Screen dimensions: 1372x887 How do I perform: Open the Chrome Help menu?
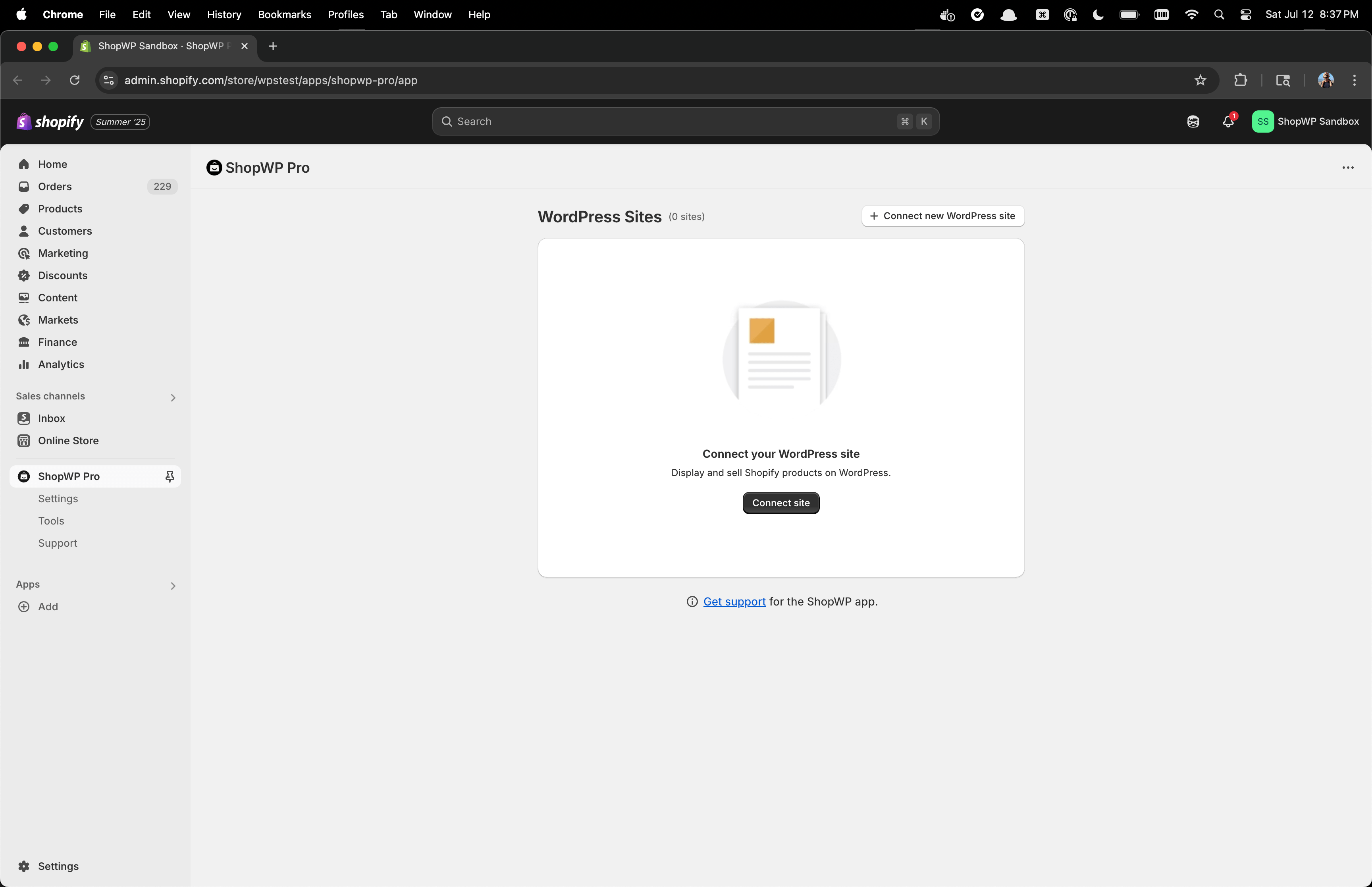(x=479, y=14)
